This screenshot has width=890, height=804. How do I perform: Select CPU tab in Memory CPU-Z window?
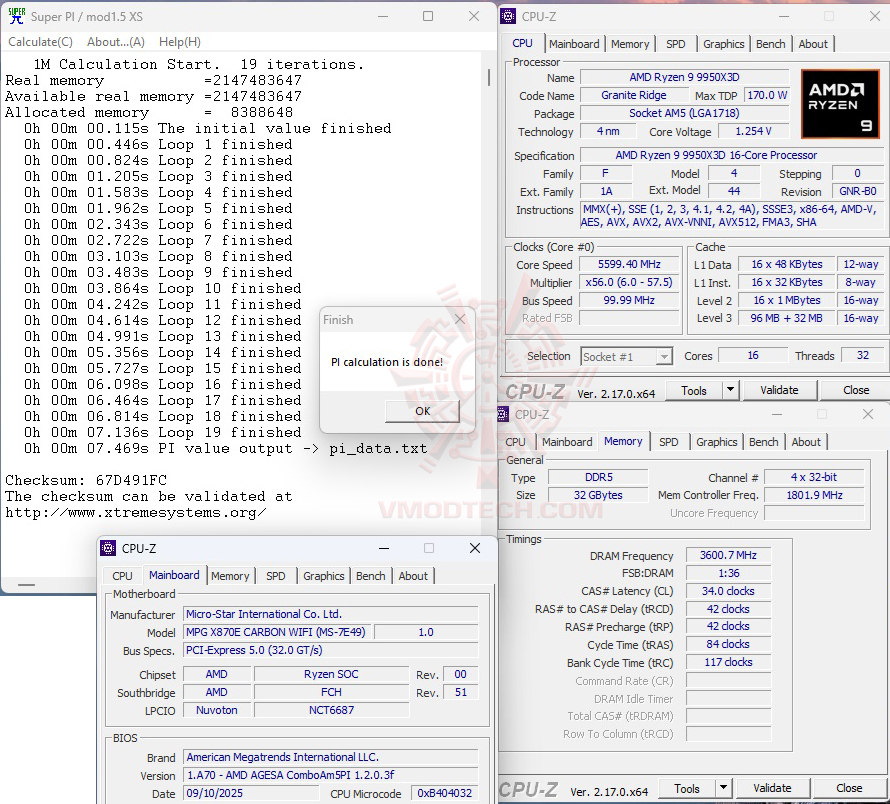(x=515, y=442)
